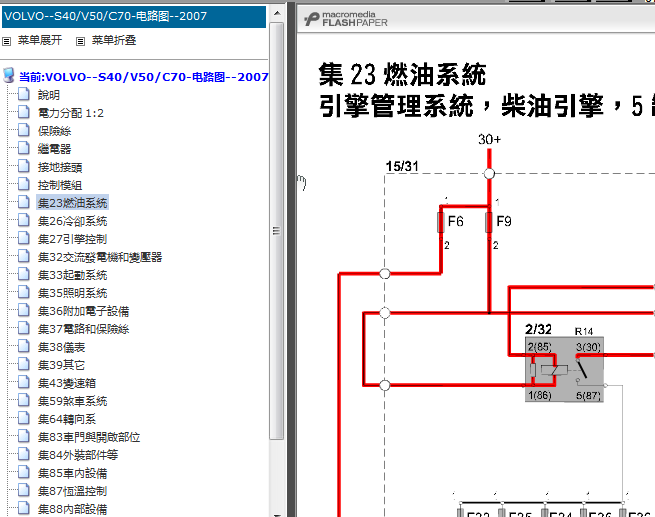655x517 pixels.
Task: Click the 菜单折叠 text link
Action: coord(114,41)
